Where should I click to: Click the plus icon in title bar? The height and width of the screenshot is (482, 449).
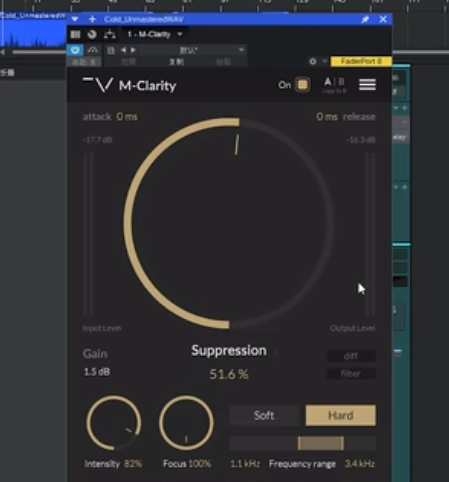pos(92,19)
